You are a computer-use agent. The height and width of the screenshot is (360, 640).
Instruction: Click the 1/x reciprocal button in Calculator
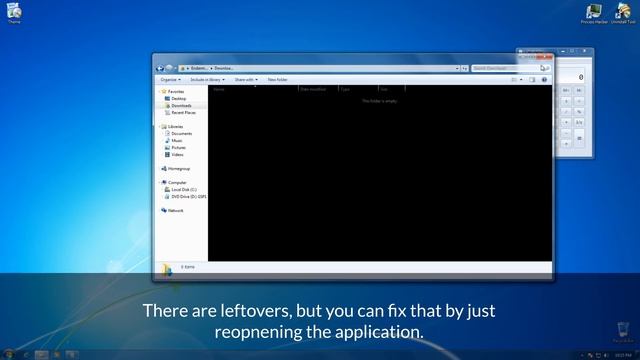(x=579, y=122)
